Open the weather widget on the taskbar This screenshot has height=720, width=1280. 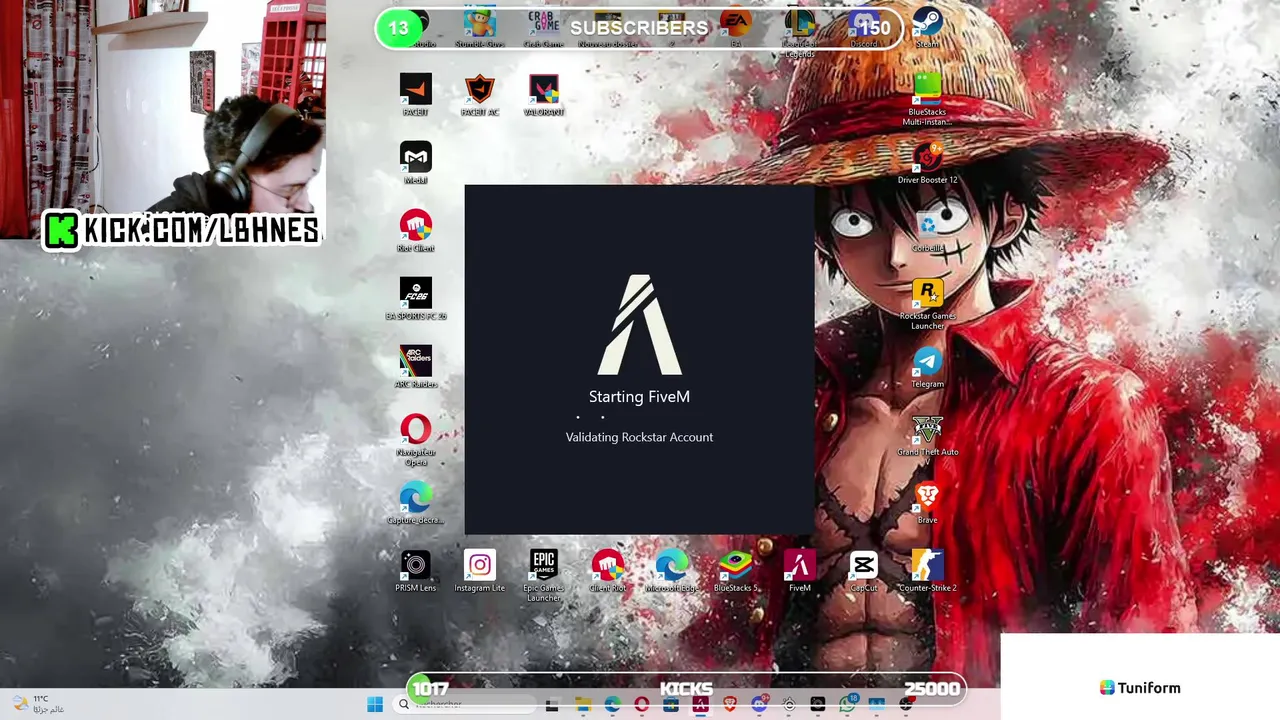(38, 704)
